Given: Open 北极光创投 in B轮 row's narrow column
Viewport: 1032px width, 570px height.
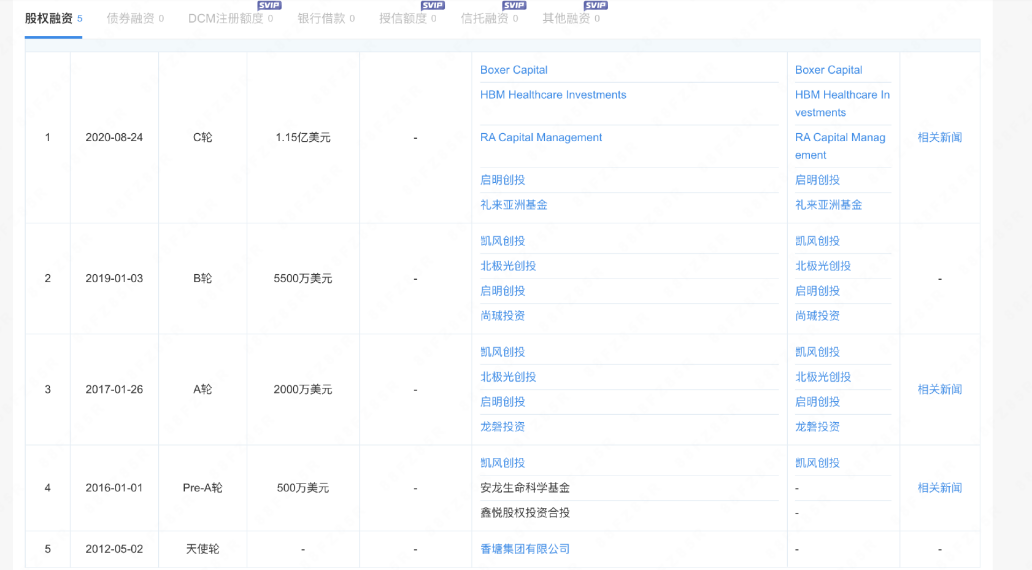Looking at the screenshot, I should [823, 266].
